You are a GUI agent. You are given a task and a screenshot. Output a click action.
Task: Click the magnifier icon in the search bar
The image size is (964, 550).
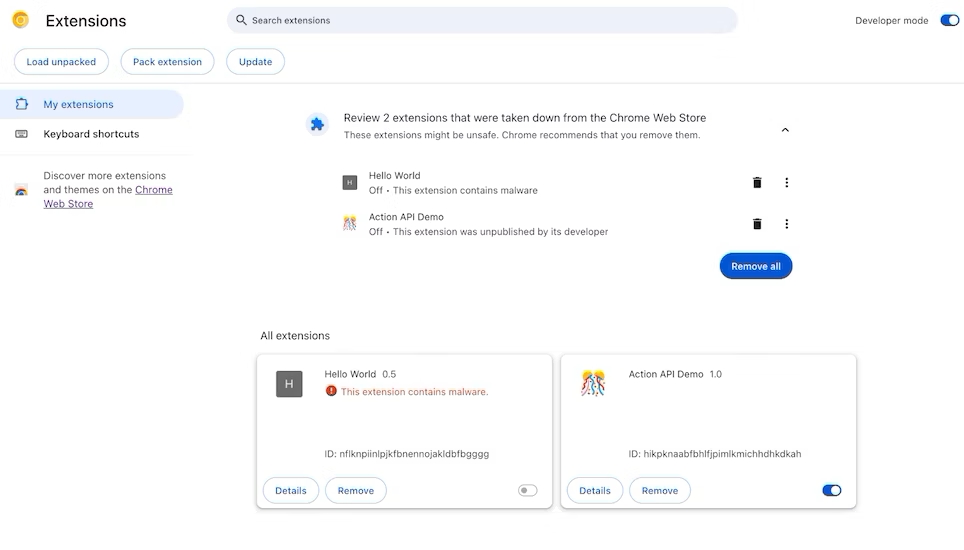[241, 20]
